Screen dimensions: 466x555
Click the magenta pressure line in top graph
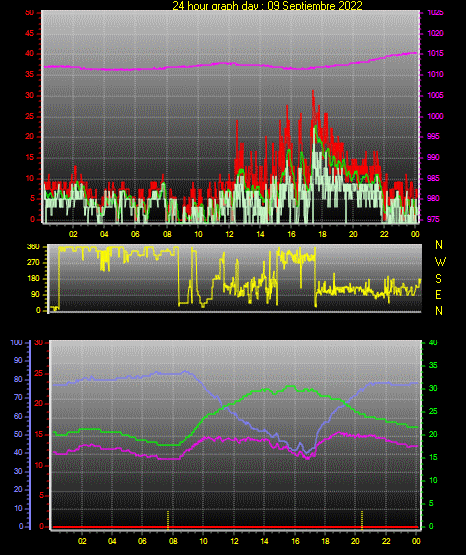230,64
